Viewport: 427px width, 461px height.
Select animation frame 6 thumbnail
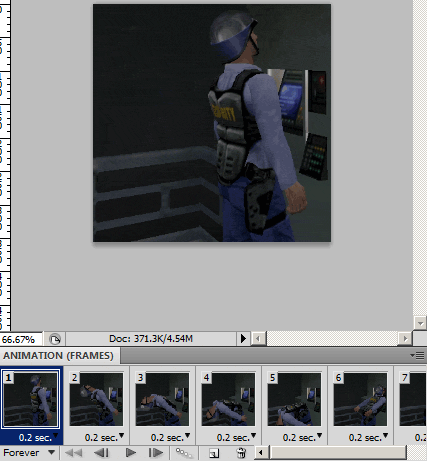[360, 399]
